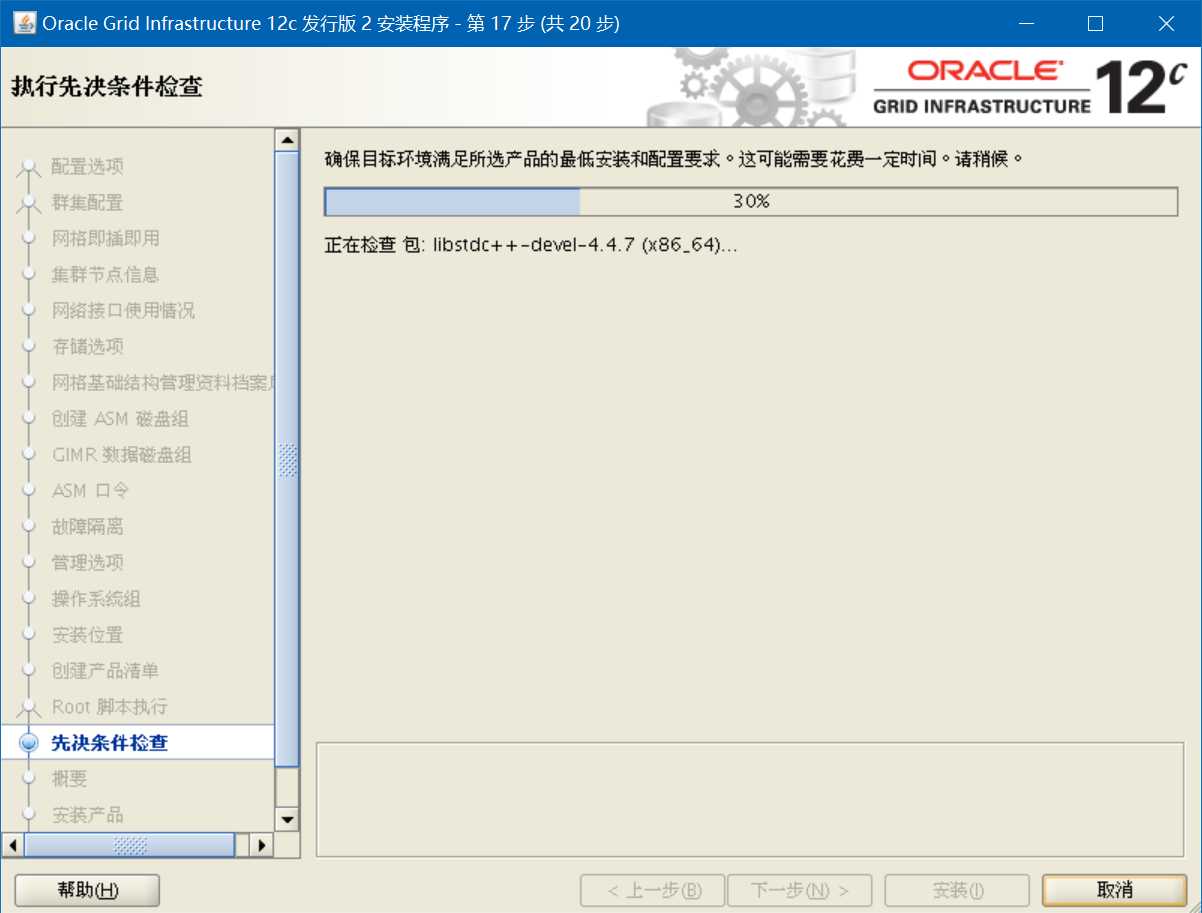Click the horizontal scrollbar right arrow
The image size is (1202, 913).
click(262, 845)
